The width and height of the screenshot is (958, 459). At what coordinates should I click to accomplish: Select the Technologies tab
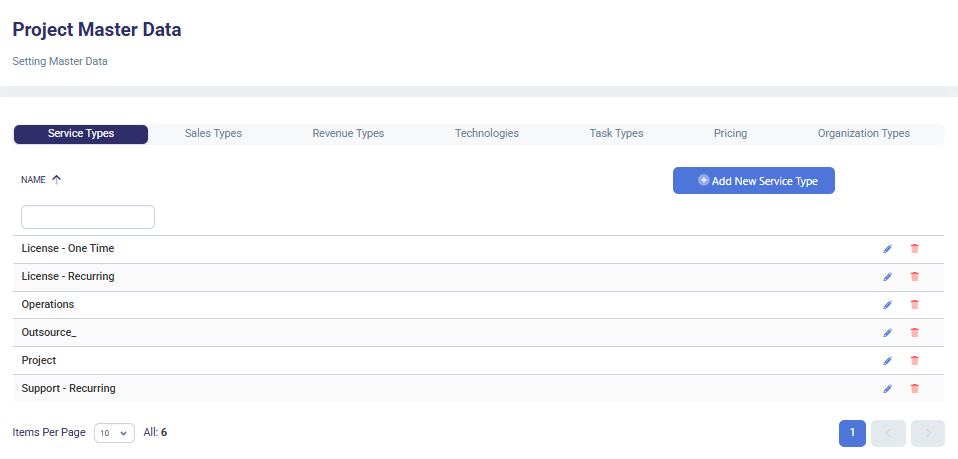(486, 134)
